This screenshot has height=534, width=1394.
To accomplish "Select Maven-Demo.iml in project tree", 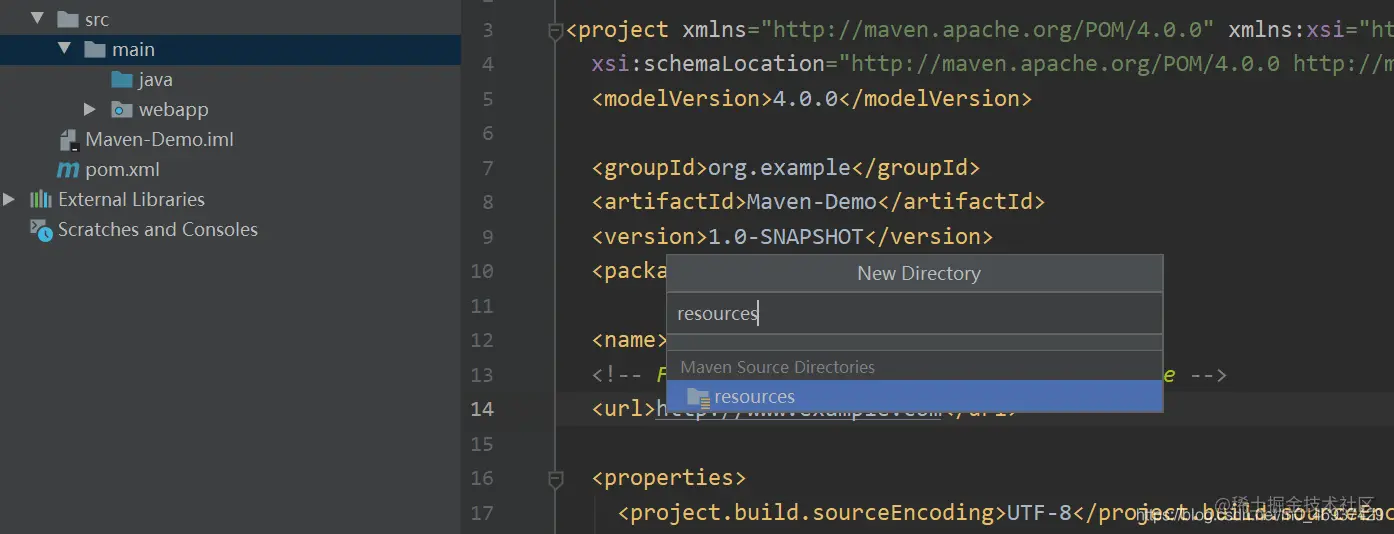I will pos(159,139).
